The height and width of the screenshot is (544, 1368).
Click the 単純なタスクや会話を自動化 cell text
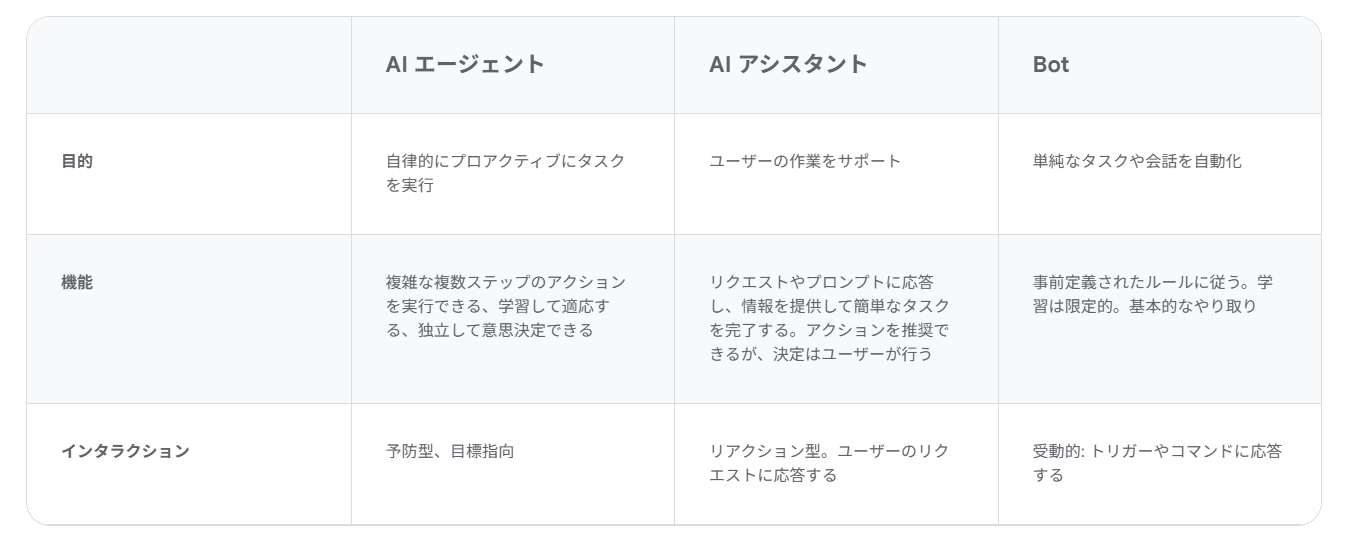coord(1137,161)
